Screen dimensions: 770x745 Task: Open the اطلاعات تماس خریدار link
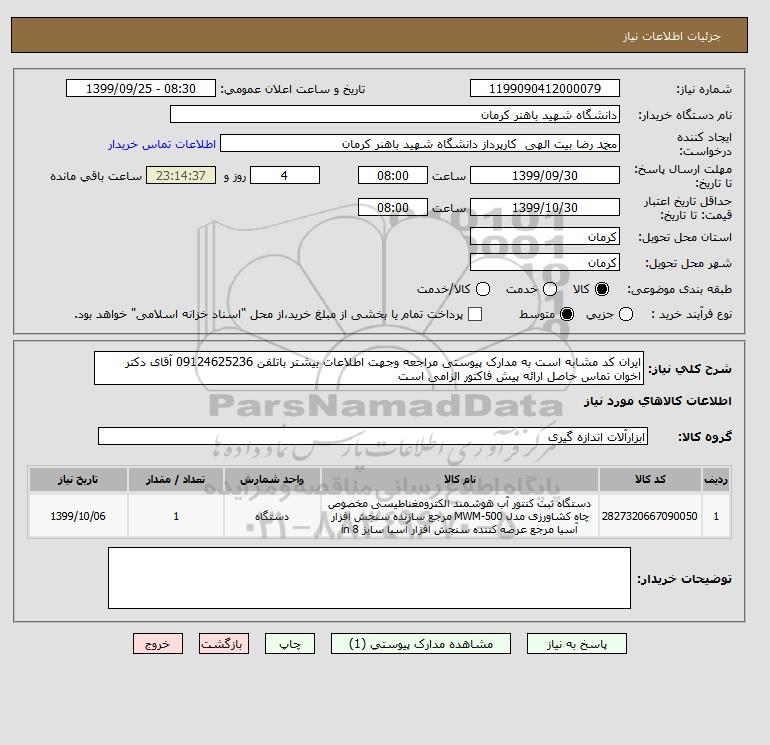162,144
